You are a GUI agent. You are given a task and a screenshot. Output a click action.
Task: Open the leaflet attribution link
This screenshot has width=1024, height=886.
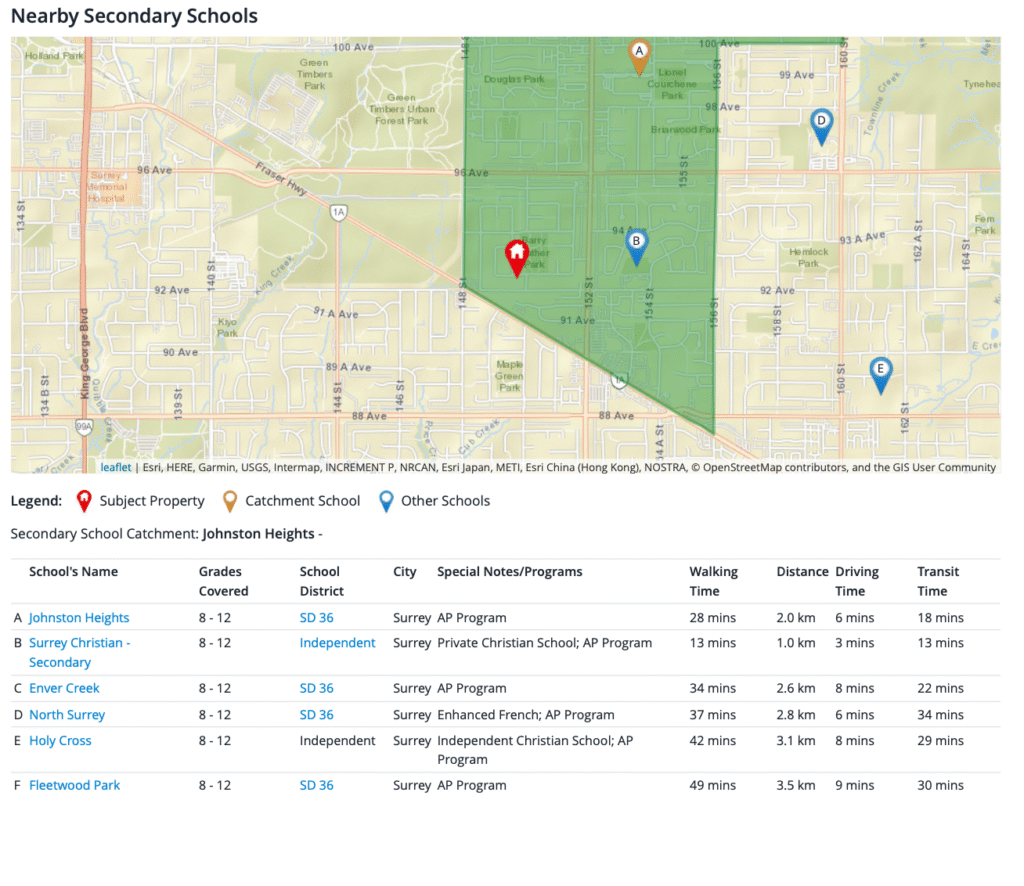[x=116, y=467]
